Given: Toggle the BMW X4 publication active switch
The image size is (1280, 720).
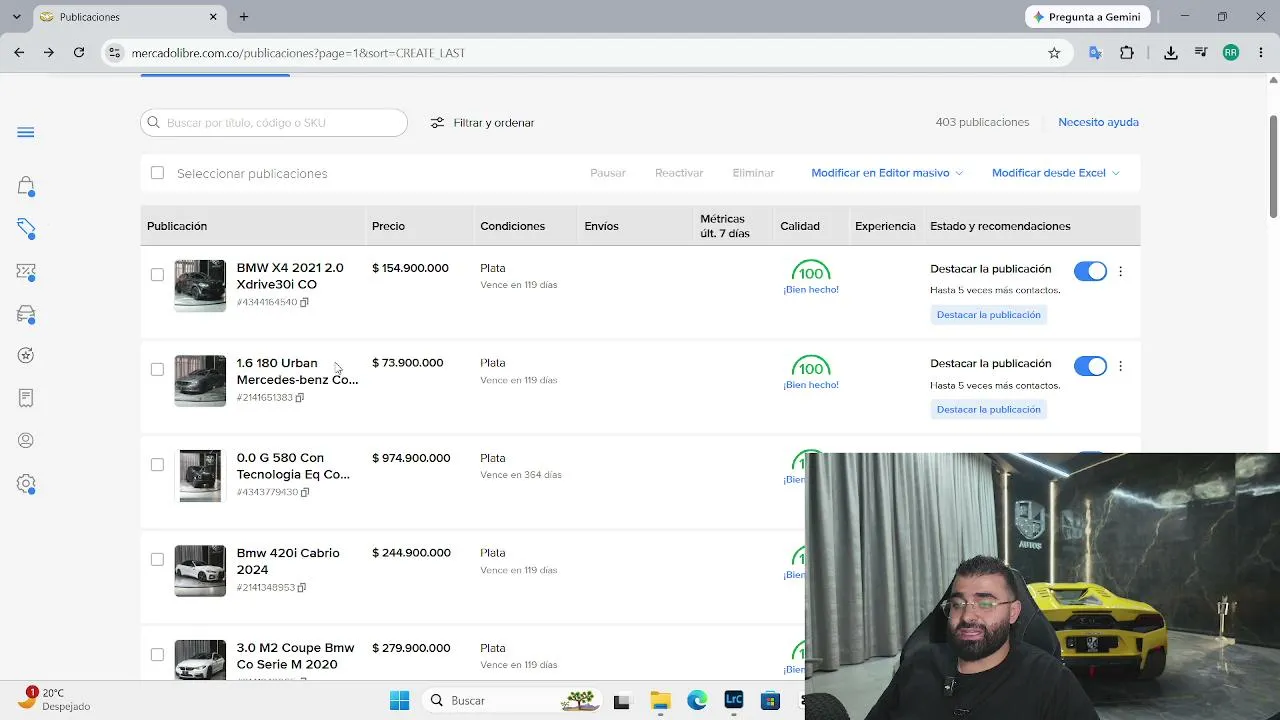Looking at the screenshot, I should tap(1090, 271).
